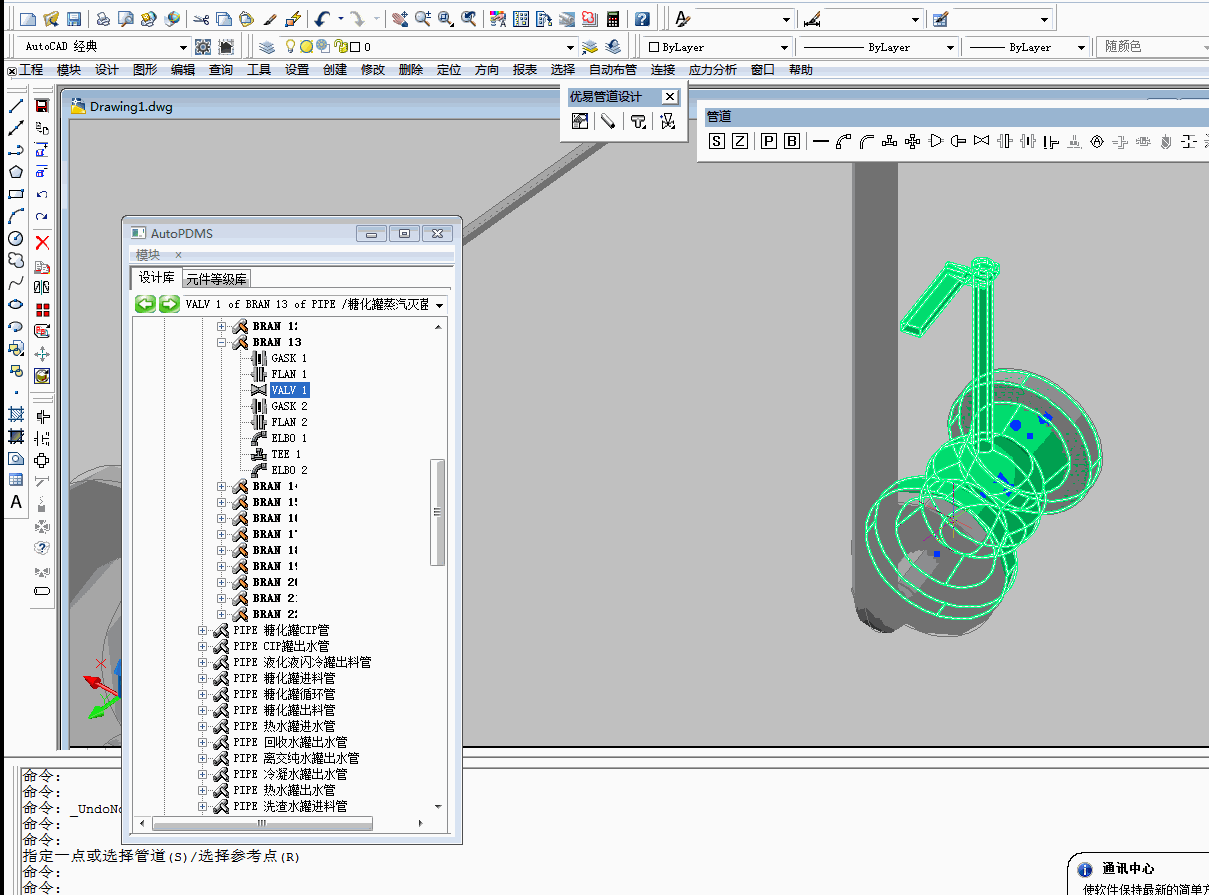Screen dimensions: 1209x895
Task: Toggle layer lock padlock icon
Action: click(340, 47)
